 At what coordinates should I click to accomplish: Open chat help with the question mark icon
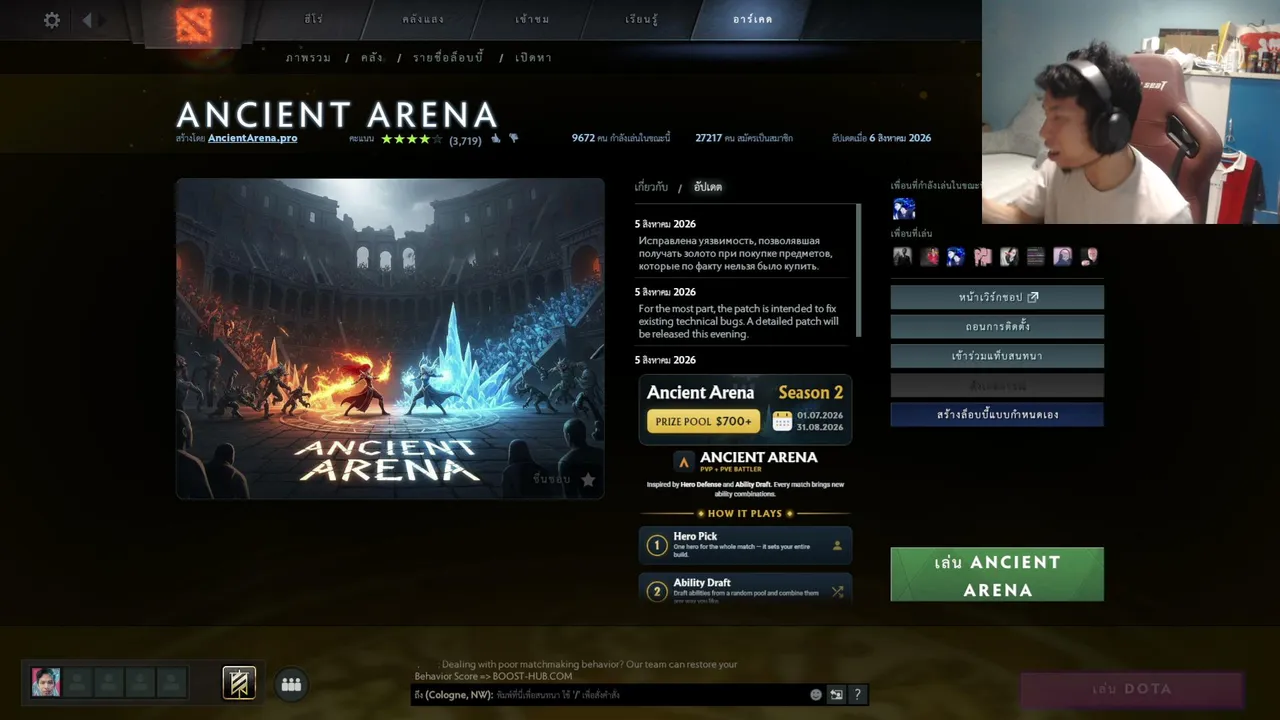pyautogui.click(x=858, y=695)
